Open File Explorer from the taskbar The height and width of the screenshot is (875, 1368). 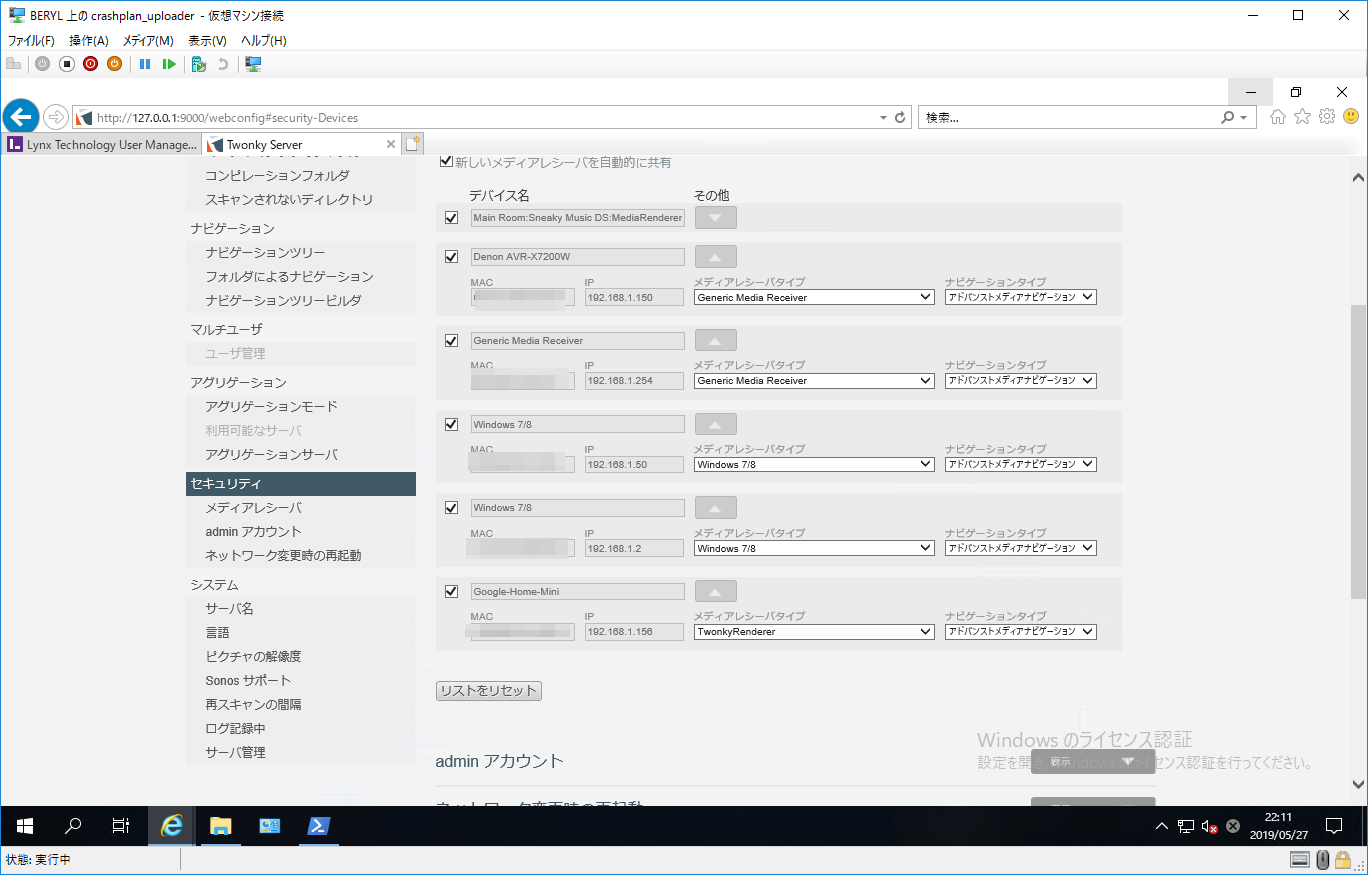[x=221, y=826]
